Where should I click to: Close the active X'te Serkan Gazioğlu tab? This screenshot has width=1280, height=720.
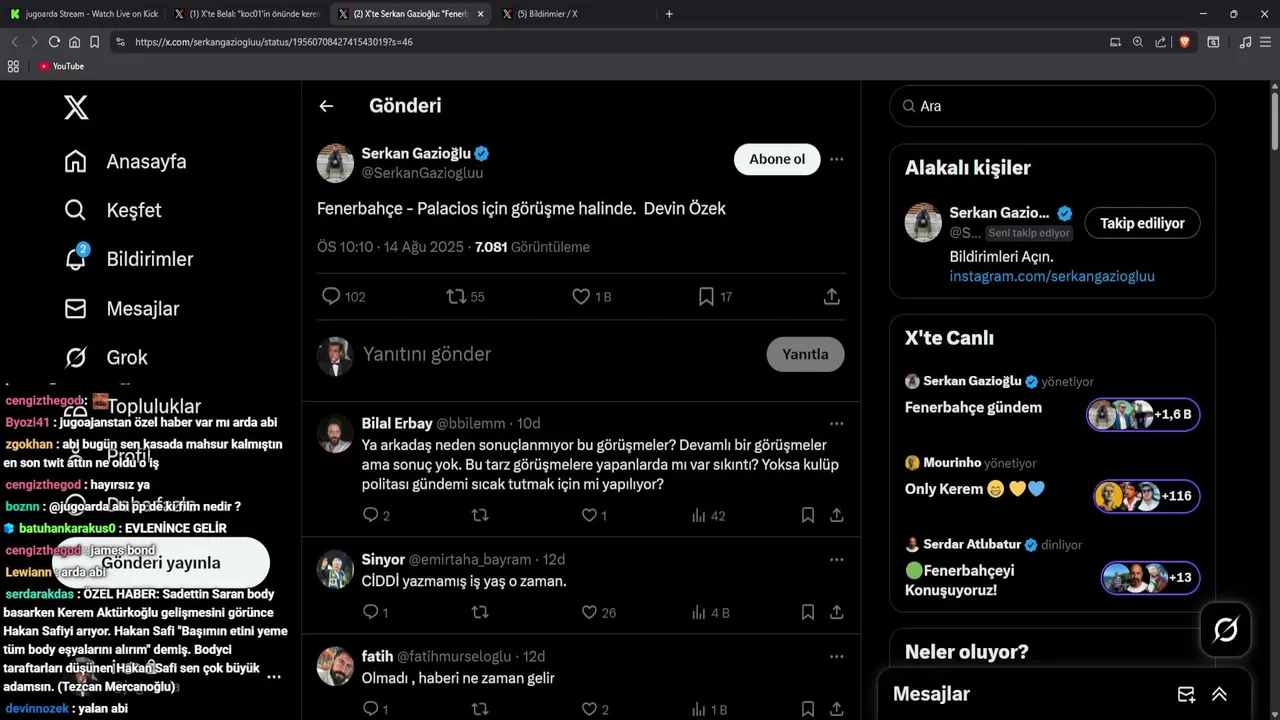[481, 14]
